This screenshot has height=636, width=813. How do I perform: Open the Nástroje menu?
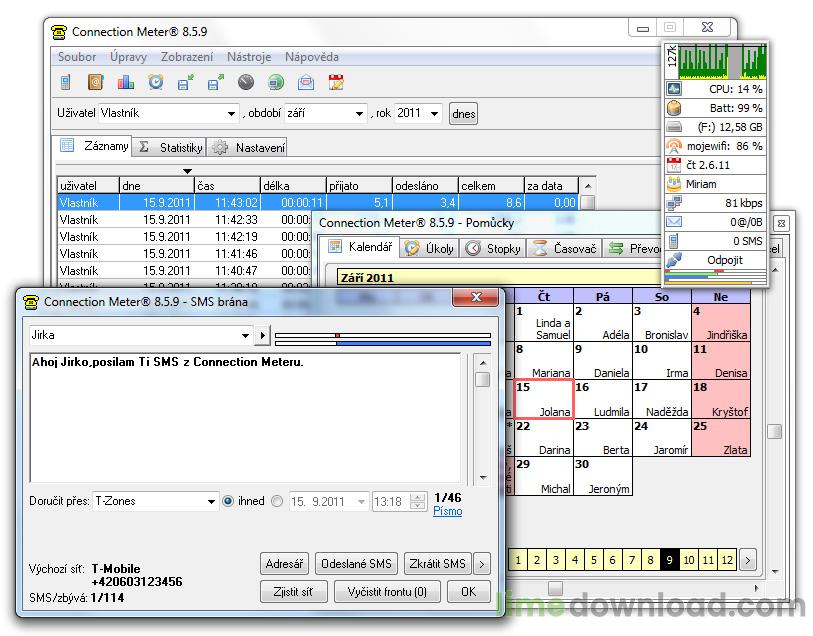249,57
